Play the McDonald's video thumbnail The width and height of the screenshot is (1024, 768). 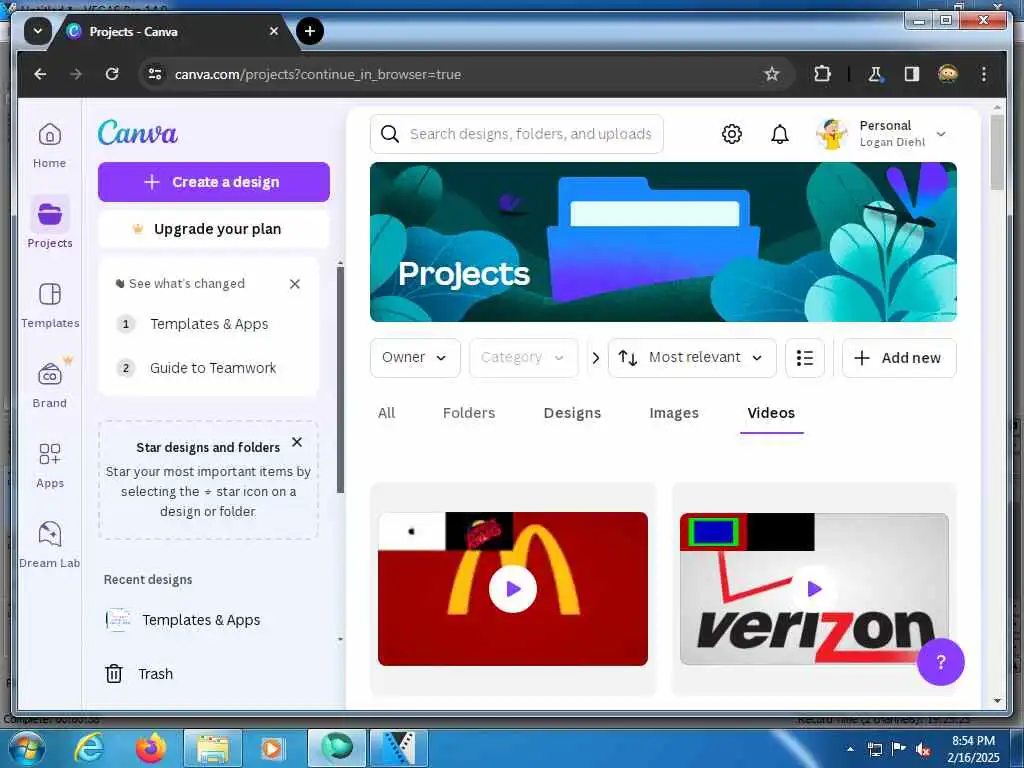513,589
